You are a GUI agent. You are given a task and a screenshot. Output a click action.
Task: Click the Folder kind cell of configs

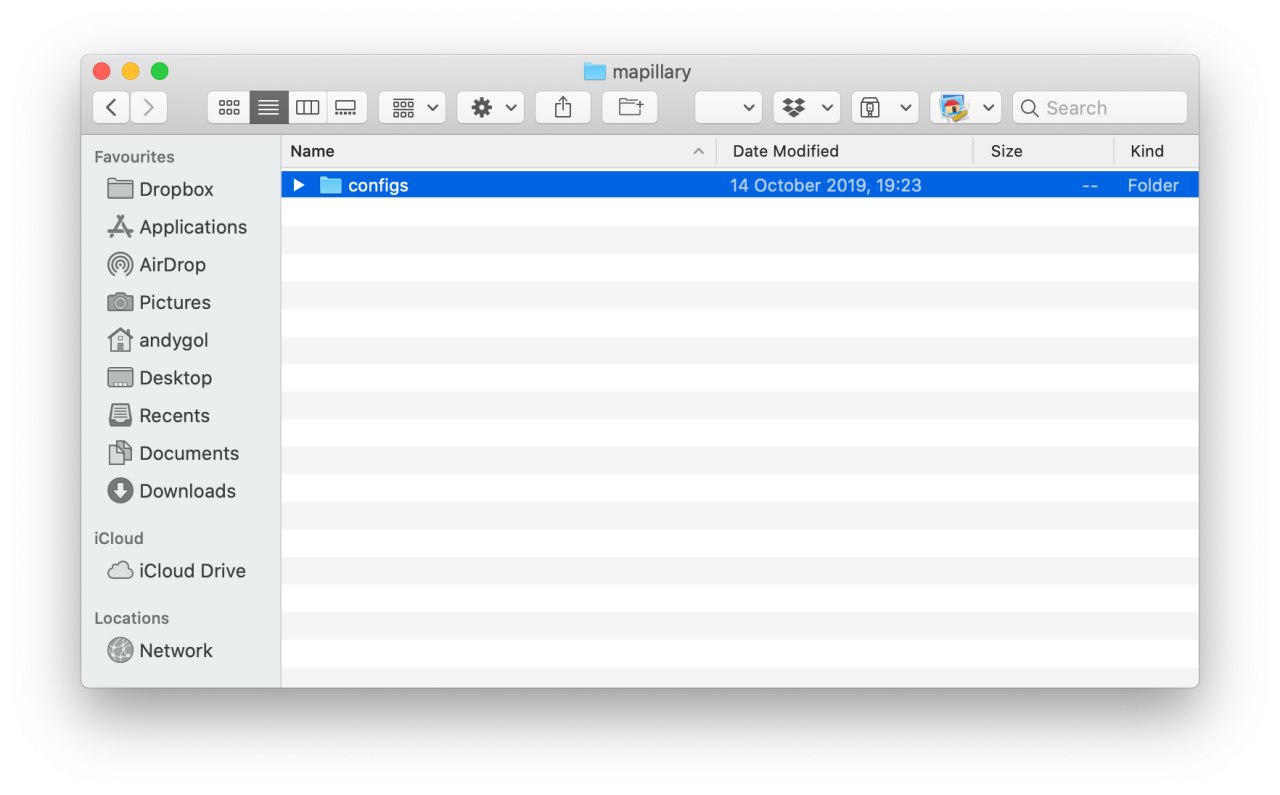(x=1153, y=185)
